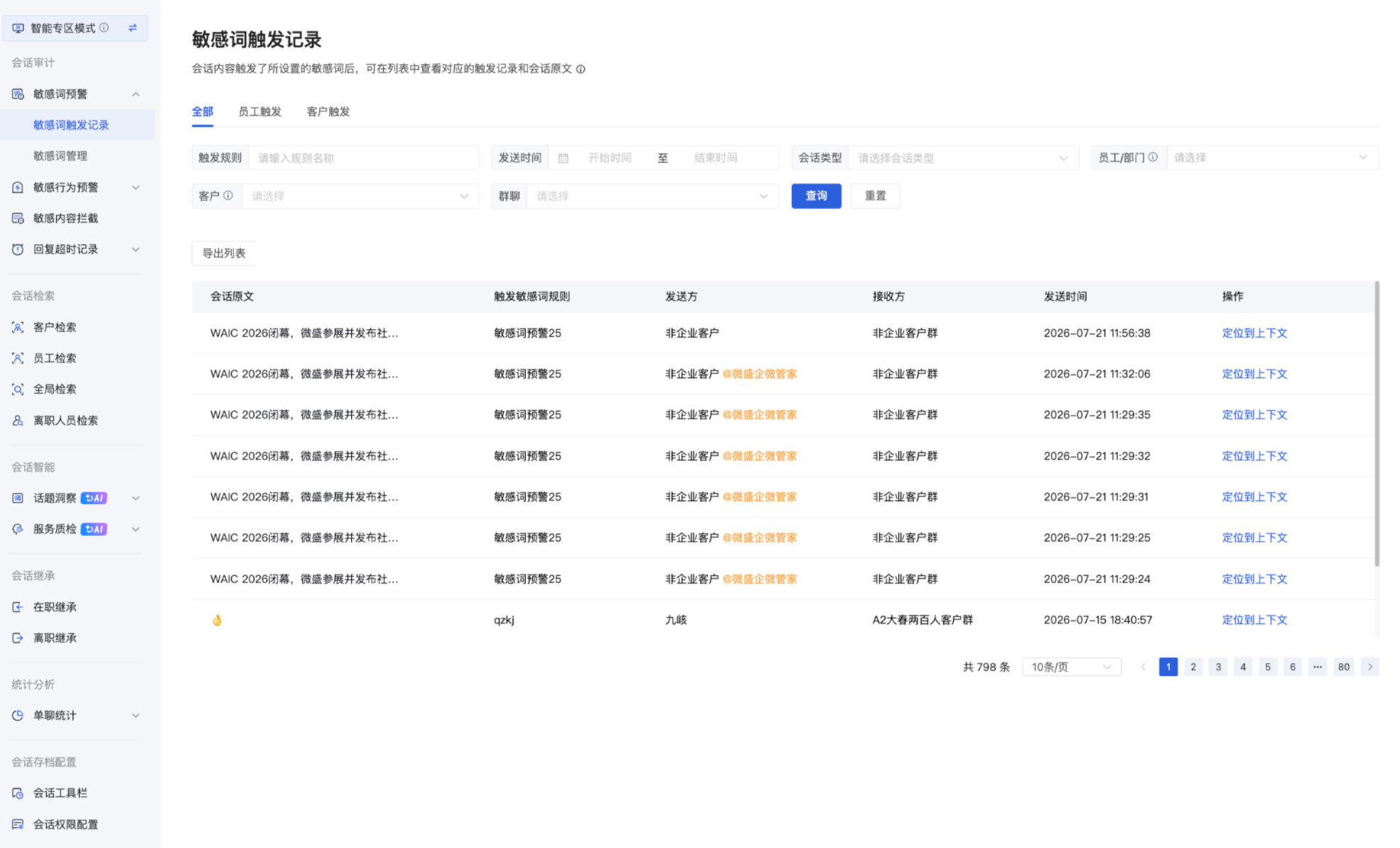Click the 敏感行为预警 sidebar icon
This screenshot has width=1400, height=848.
pos(18,187)
